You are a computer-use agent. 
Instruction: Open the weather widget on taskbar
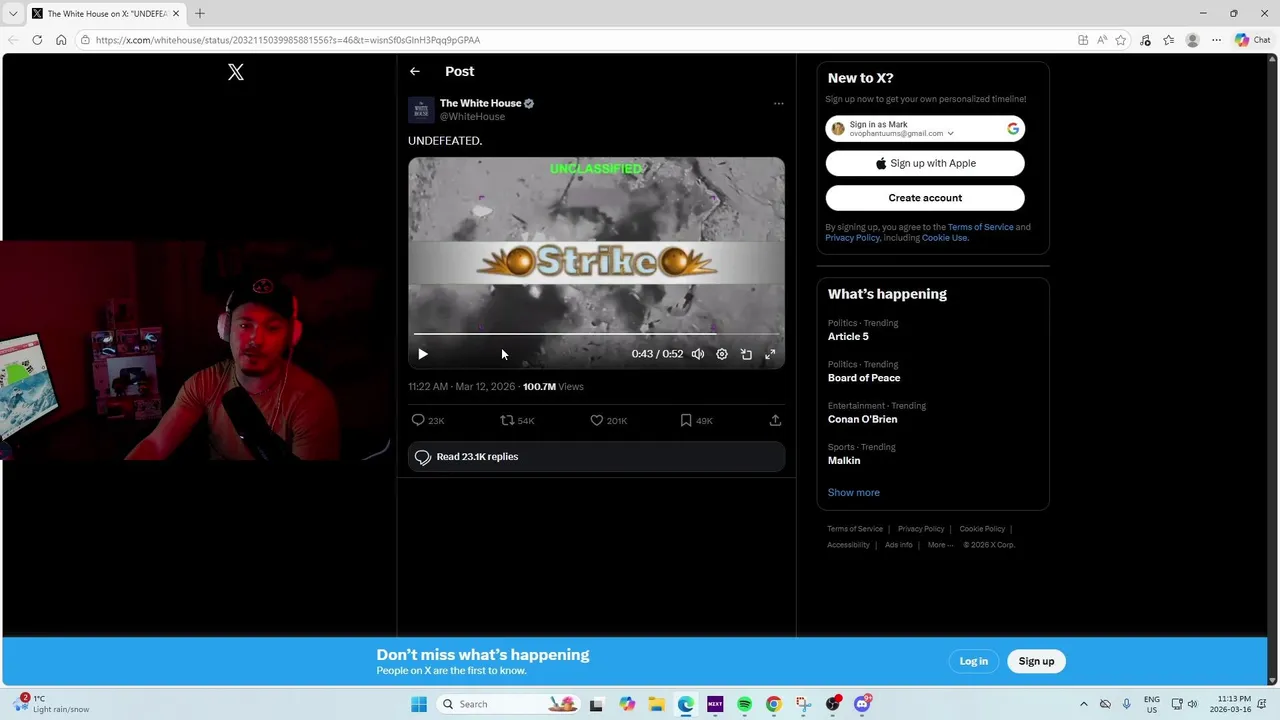click(53, 704)
